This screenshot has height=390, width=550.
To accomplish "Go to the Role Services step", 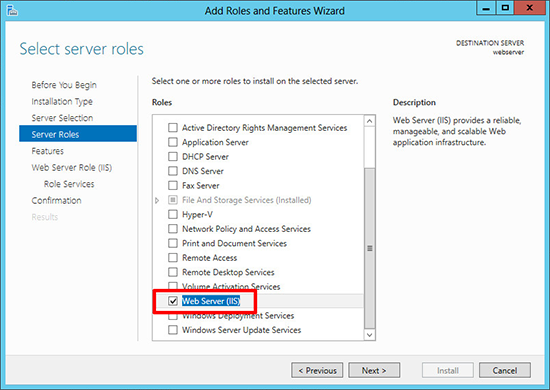I will [69, 184].
